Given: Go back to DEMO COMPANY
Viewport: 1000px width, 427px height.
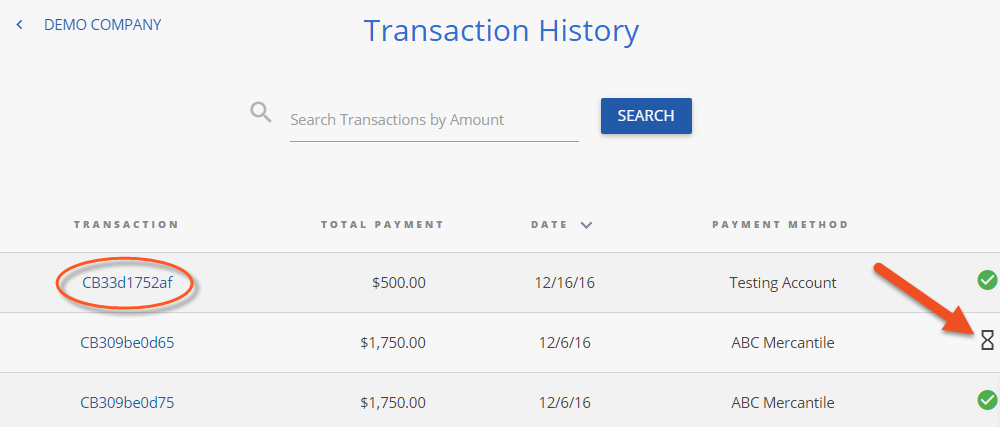Looking at the screenshot, I should tap(103, 25).
